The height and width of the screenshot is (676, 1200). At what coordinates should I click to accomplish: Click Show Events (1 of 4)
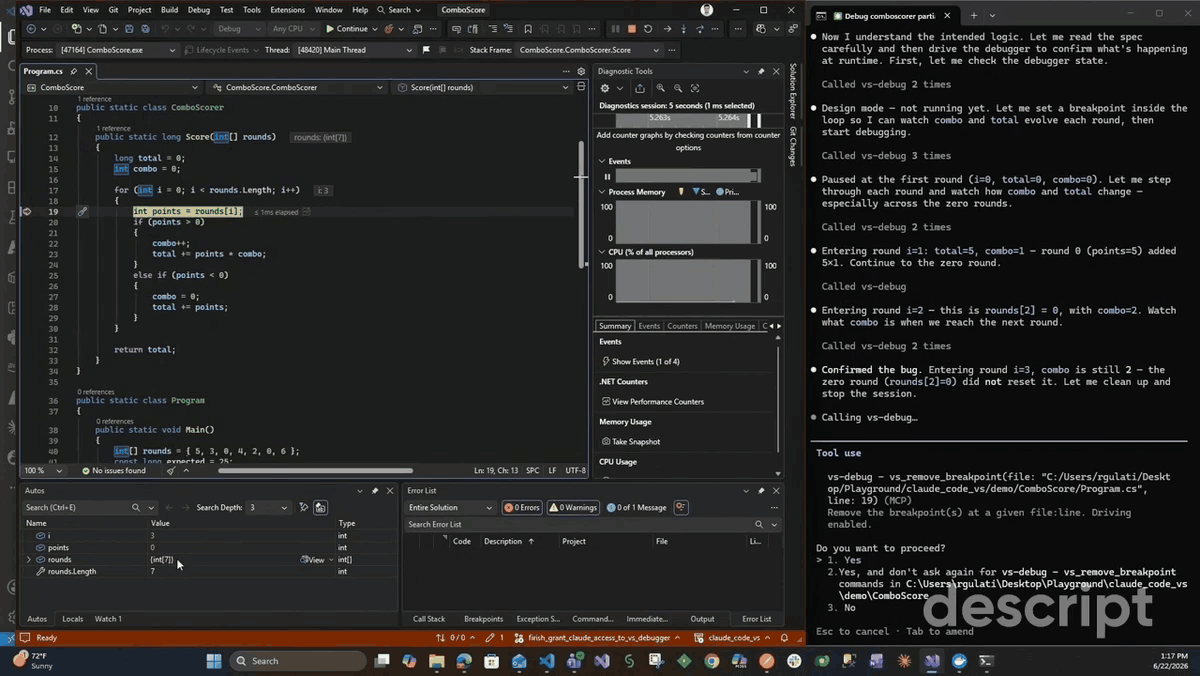(640, 361)
